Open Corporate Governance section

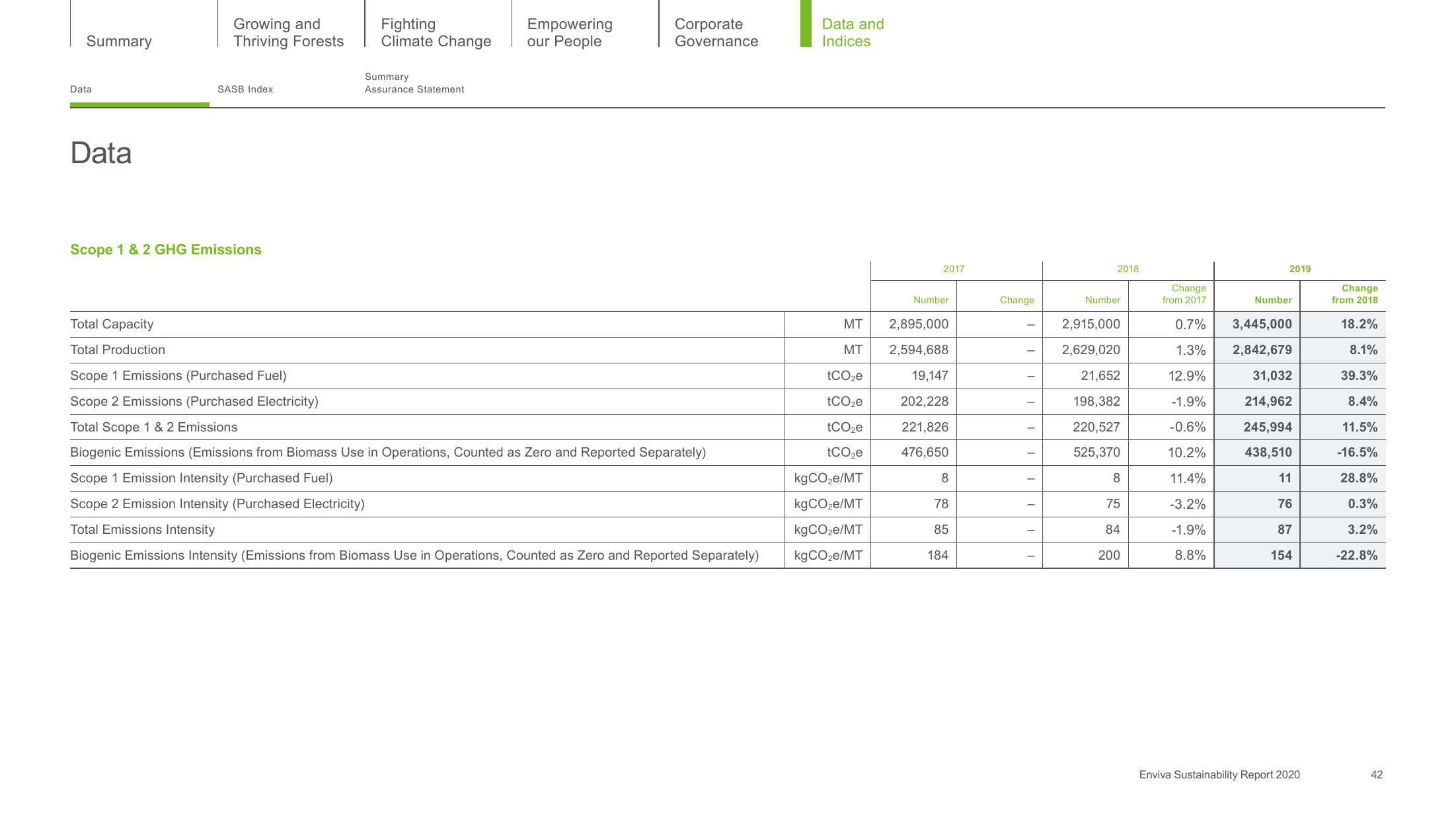[716, 32]
